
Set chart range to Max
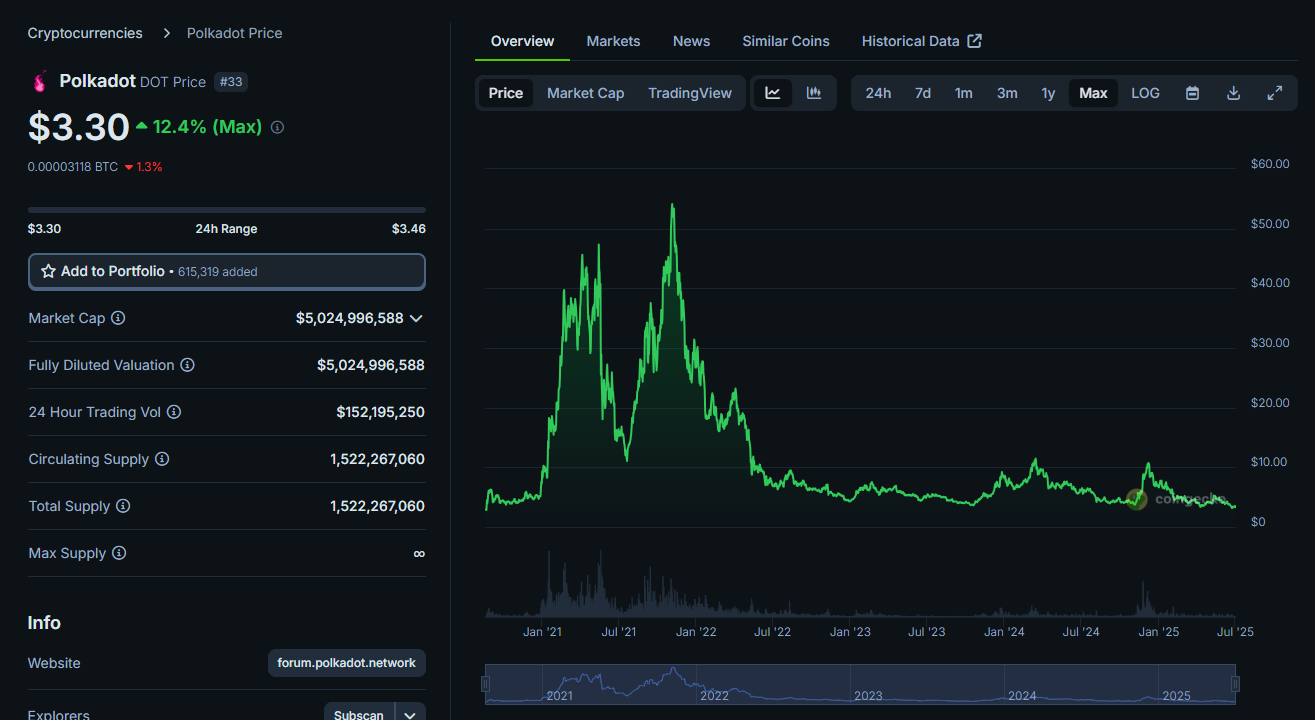pos(1093,93)
